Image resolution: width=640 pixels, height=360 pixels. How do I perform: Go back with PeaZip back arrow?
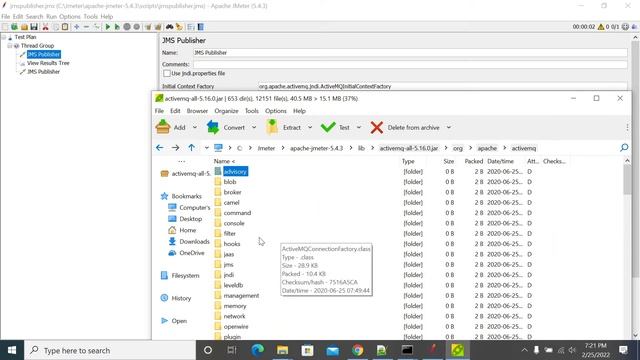[x=160, y=148]
